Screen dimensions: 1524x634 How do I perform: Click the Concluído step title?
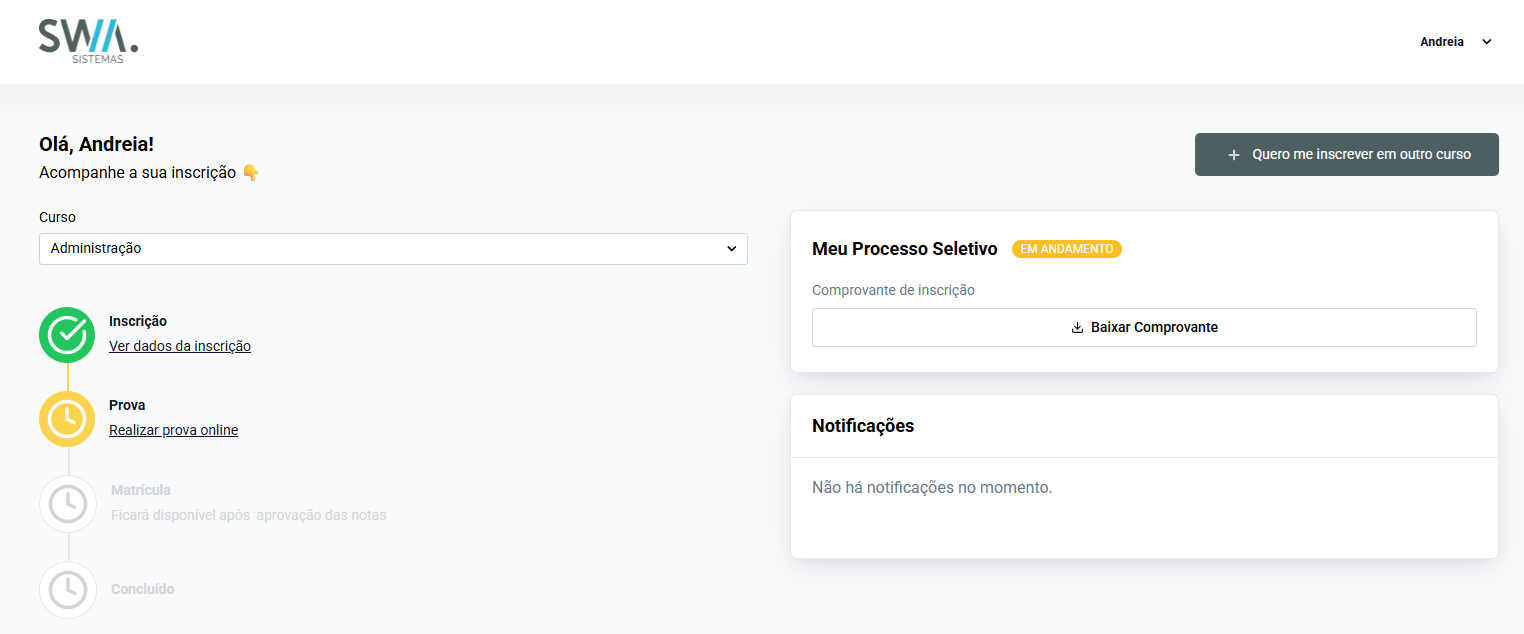(143, 589)
